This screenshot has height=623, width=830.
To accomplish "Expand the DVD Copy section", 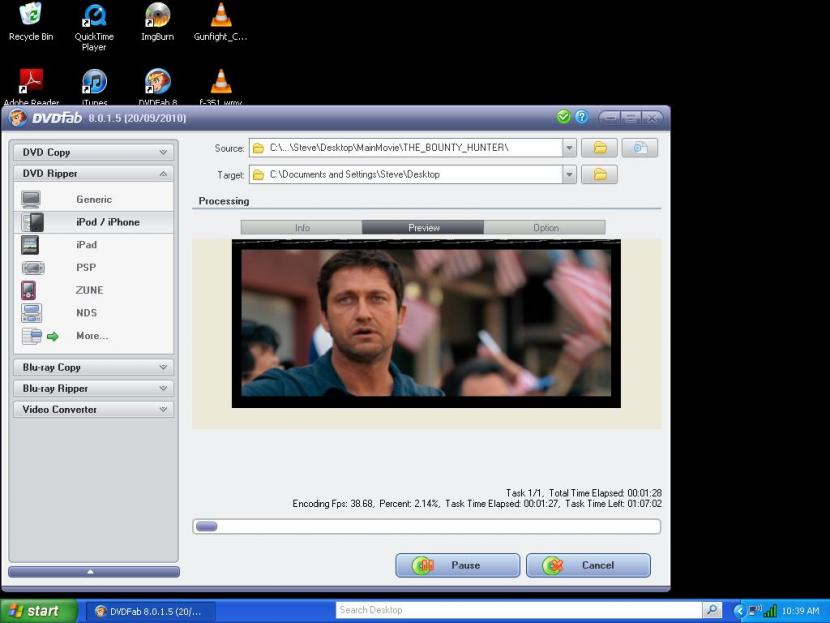I will [x=93, y=153].
